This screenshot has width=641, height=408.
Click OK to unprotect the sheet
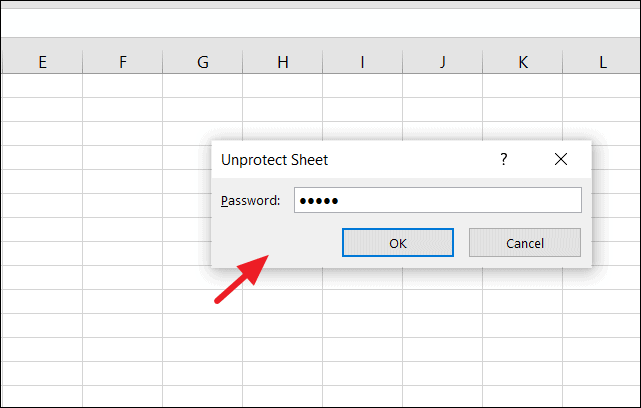397,242
